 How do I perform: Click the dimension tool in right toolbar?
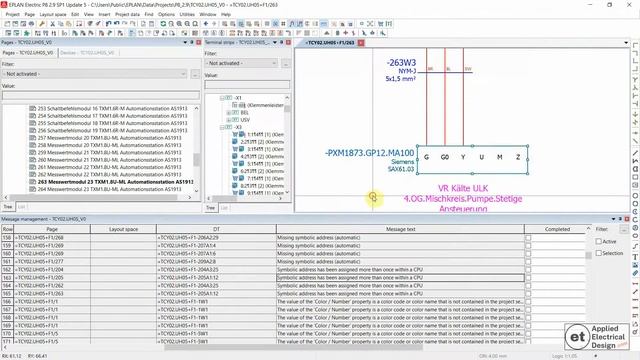click(635, 283)
